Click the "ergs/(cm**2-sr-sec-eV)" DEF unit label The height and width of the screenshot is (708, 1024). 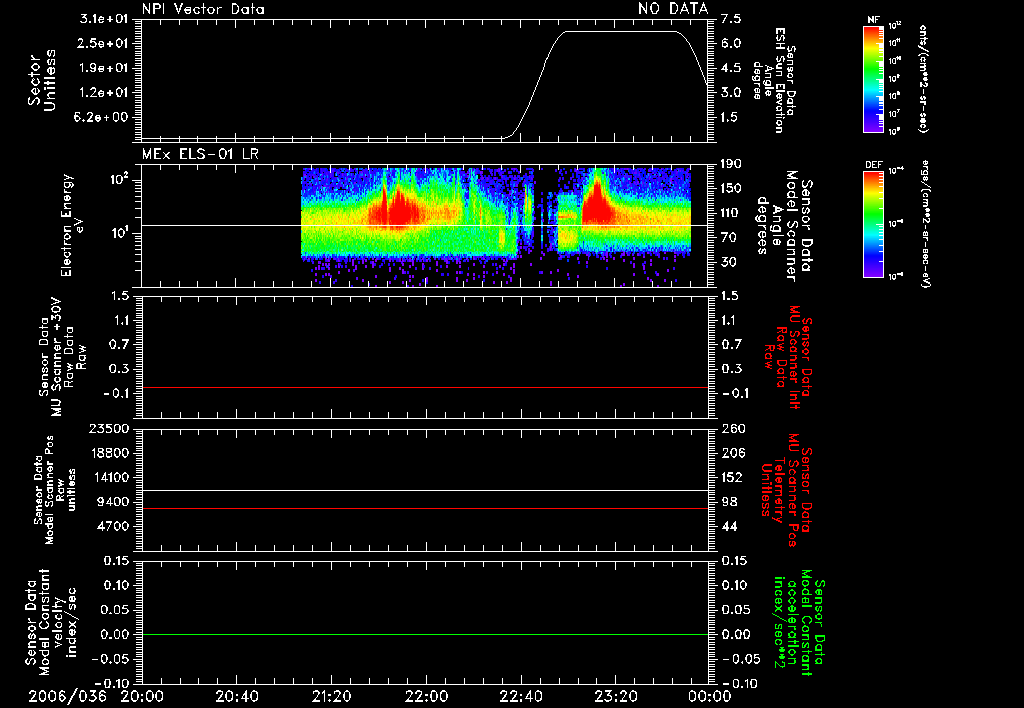pyautogui.click(x=926, y=224)
